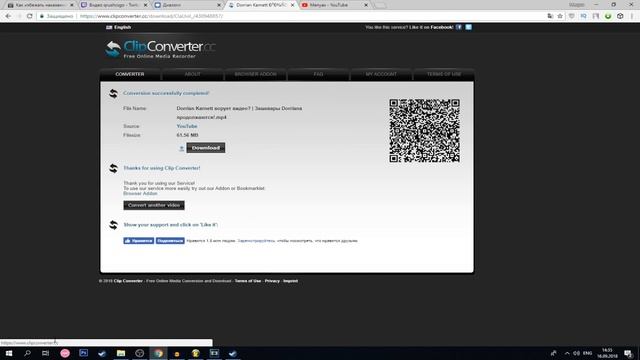Image resolution: width=640 pixels, height=360 pixels.
Task: Click the Chrome taskbar icon
Action: 158,353
